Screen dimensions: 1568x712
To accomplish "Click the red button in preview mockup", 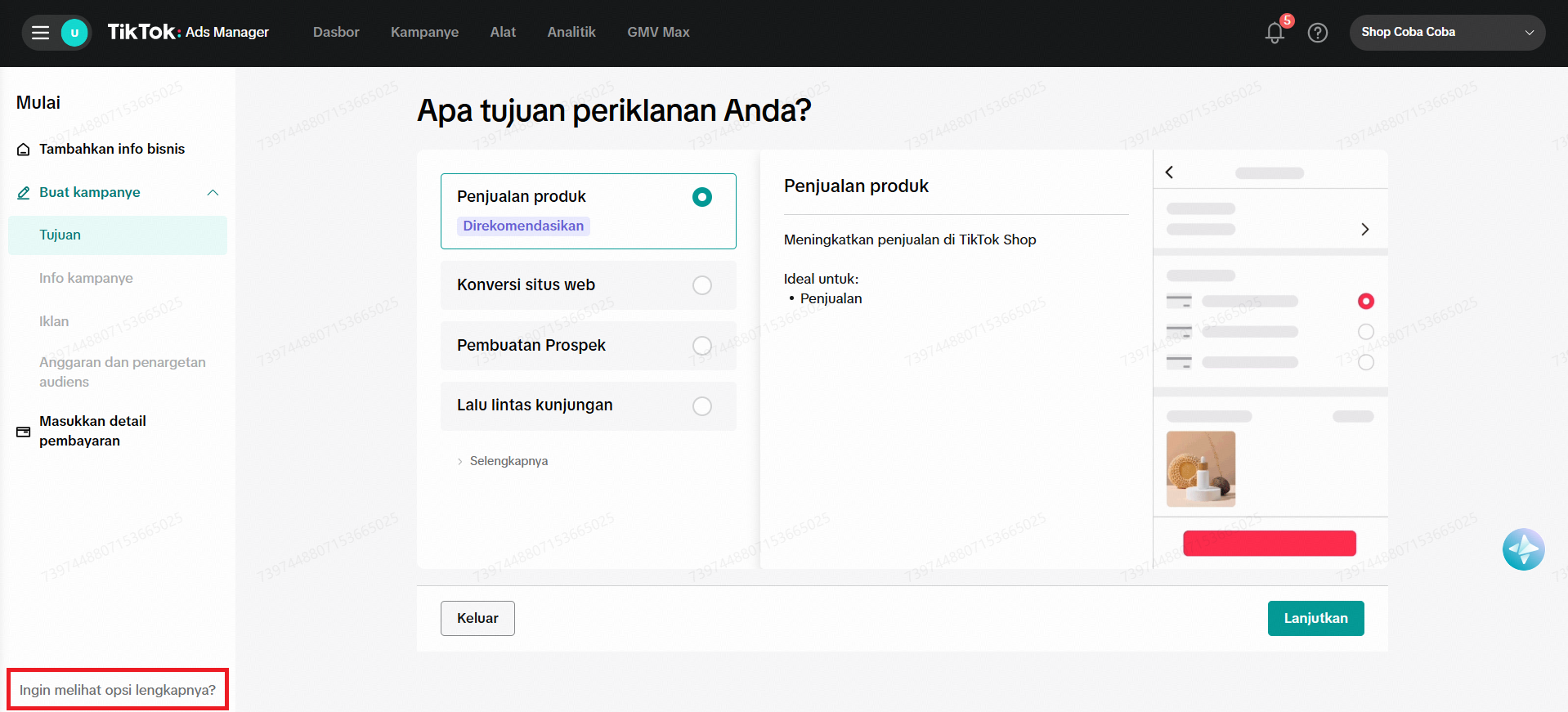I will coord(1269,544).
